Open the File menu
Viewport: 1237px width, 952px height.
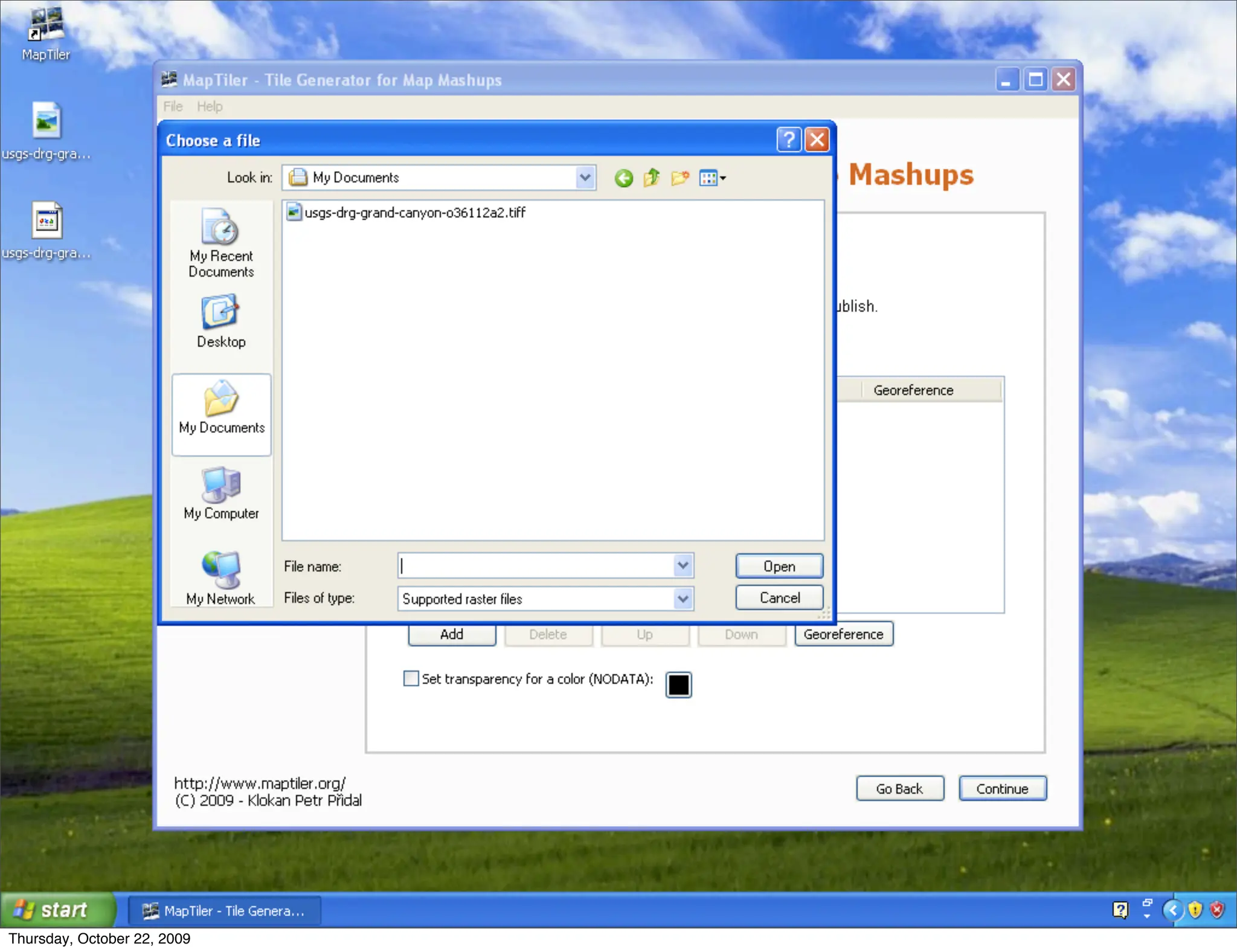173,106
